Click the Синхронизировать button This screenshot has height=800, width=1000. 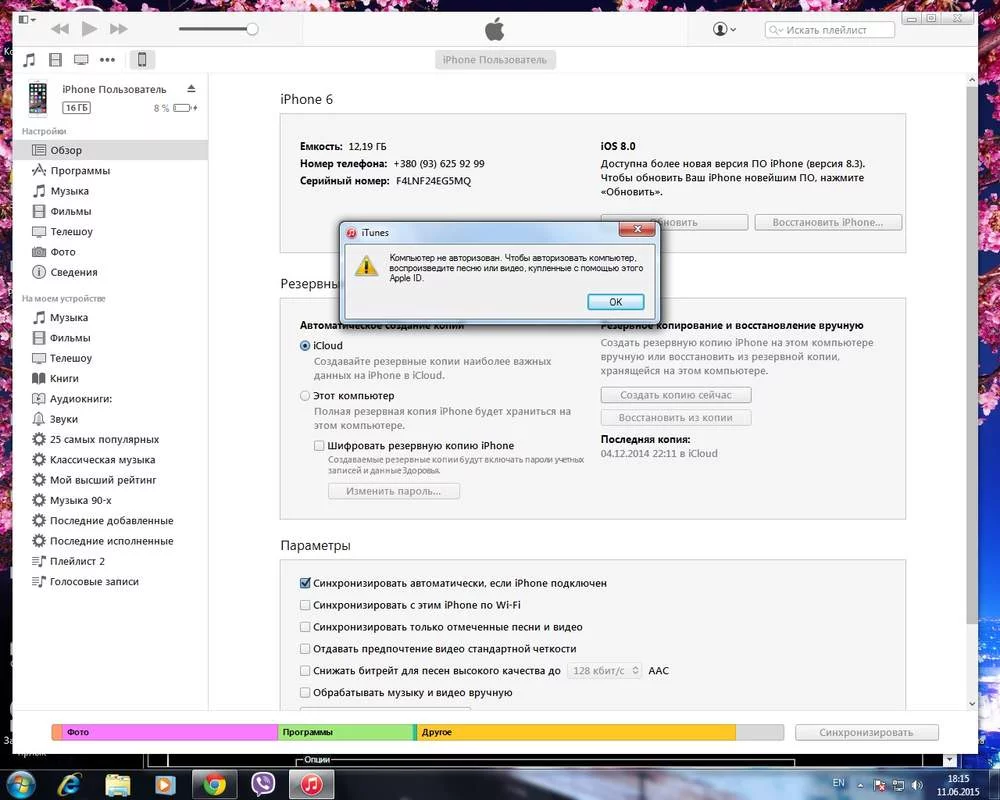[x=867, y=732]
